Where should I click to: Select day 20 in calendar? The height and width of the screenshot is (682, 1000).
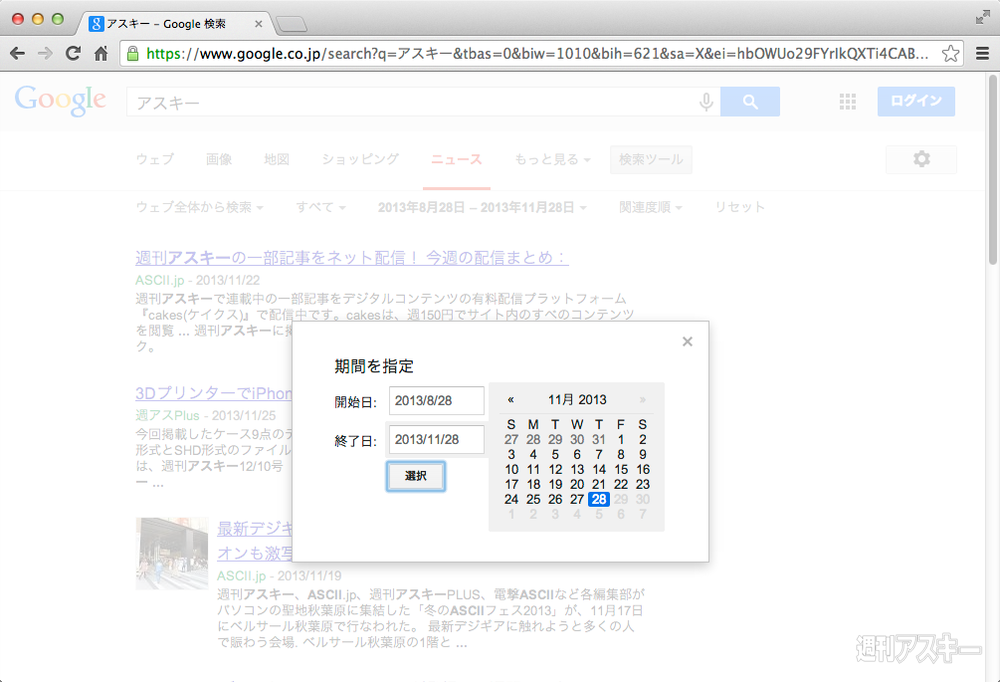click(577, 485)
